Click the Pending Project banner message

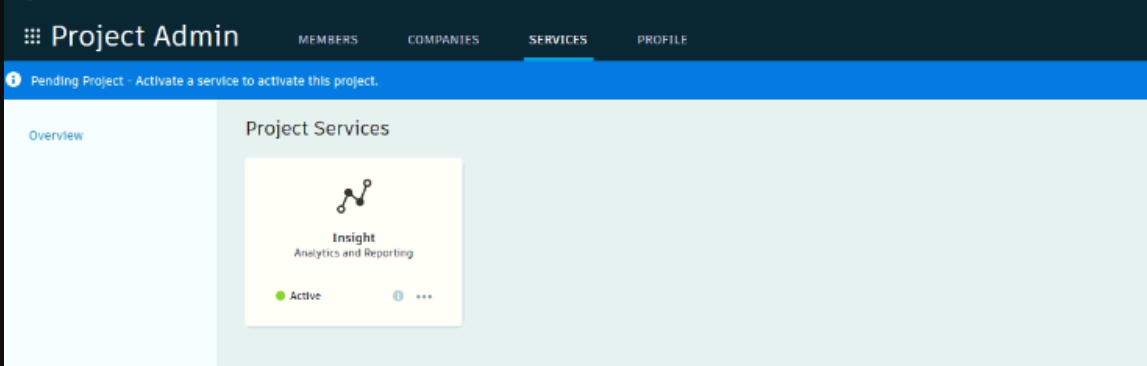pyautogui.click(x=204, y=81)
